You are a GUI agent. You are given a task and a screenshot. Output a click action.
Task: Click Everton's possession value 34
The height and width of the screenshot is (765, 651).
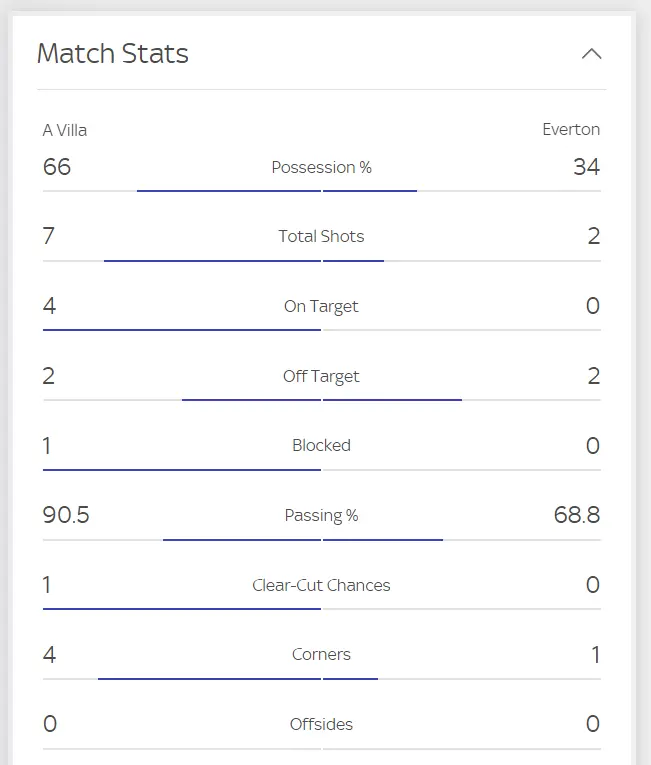point(586,167)
